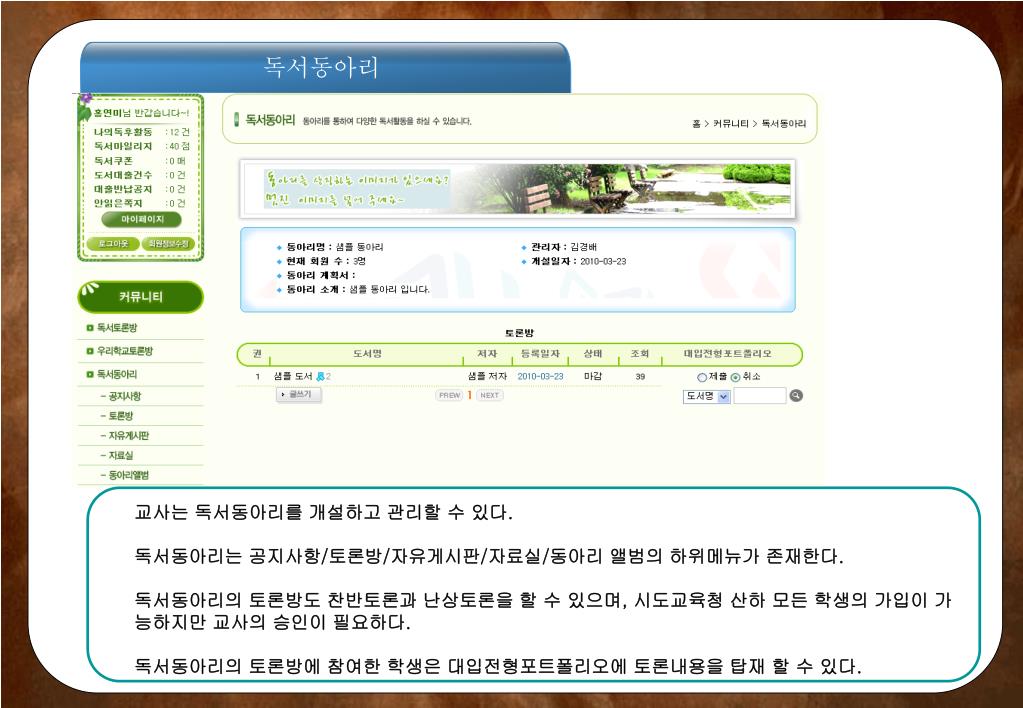Click 독서쿠폰 stat row
Screen dimensions: 1023x708
(141, 161)
